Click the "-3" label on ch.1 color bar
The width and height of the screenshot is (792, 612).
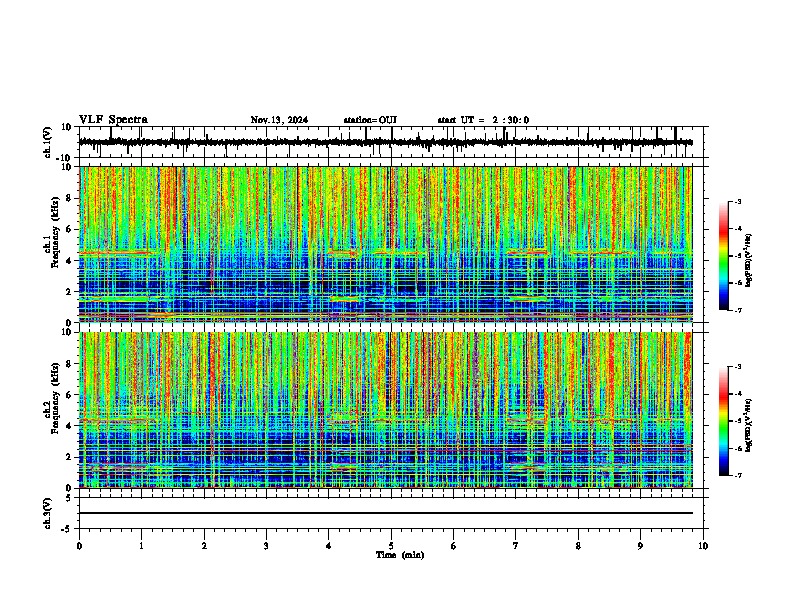(x=738, y=201)
